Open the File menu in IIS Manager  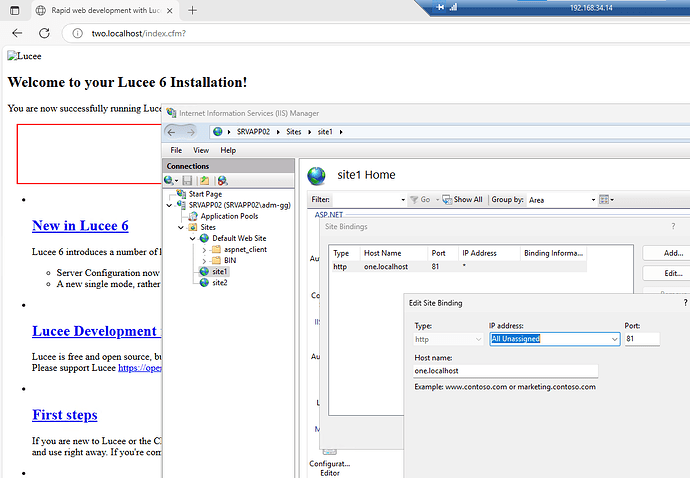click(176, 150)
